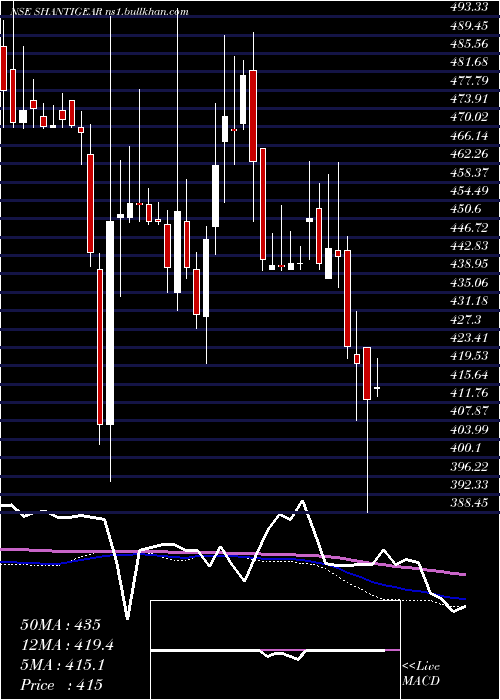Click the 481.68 price axis label
The image size is (500, 700).
click(468, 62)
